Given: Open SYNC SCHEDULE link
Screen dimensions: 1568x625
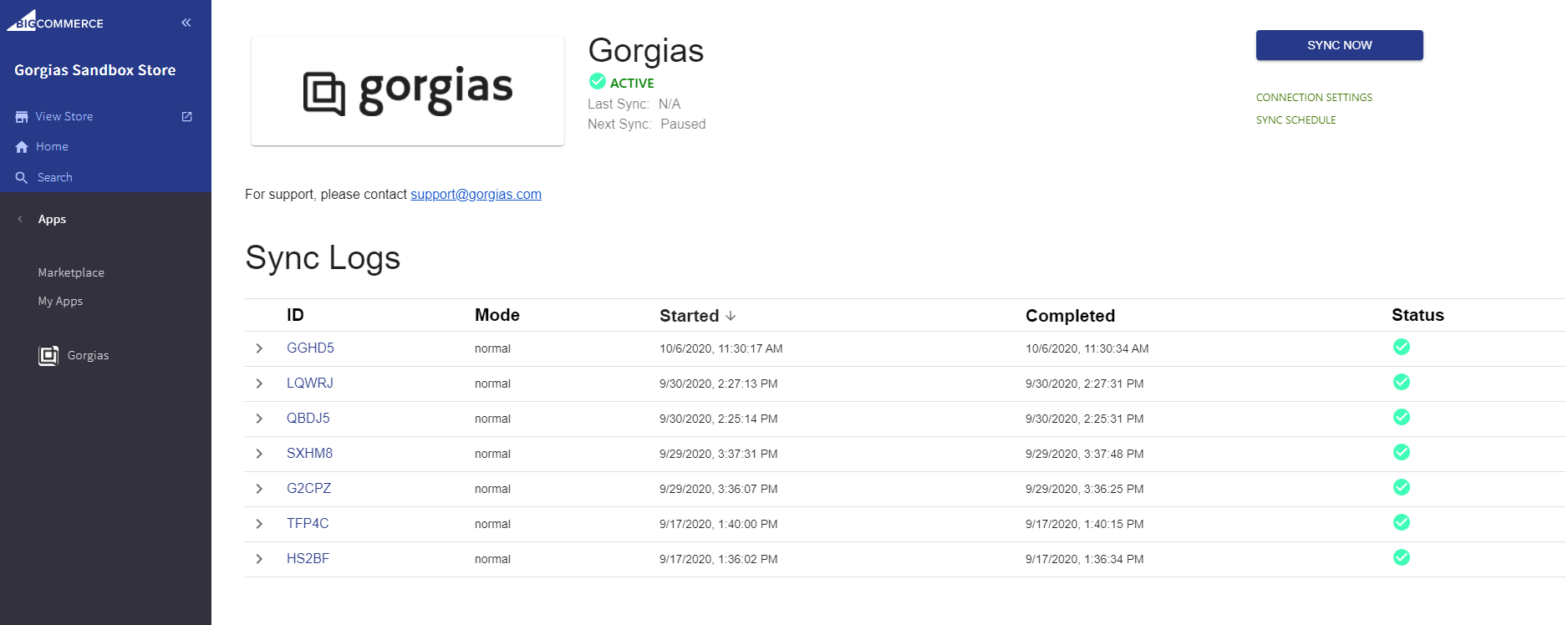Looking at the screenshot, I should click(x=1296, y=120).
